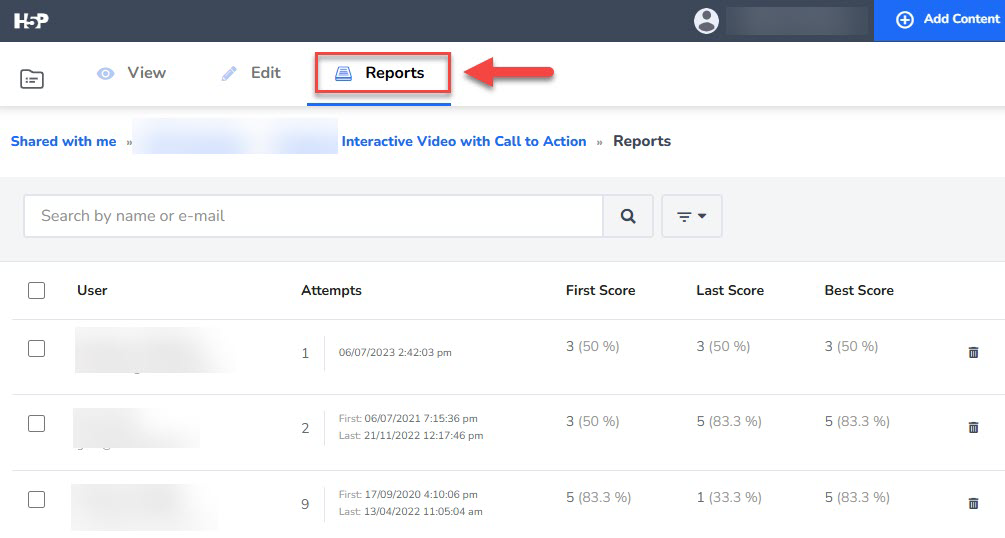Toggle the select-all checkbox beside User
The height and width of the screenshot is (538, 1005).
point(37,290)
